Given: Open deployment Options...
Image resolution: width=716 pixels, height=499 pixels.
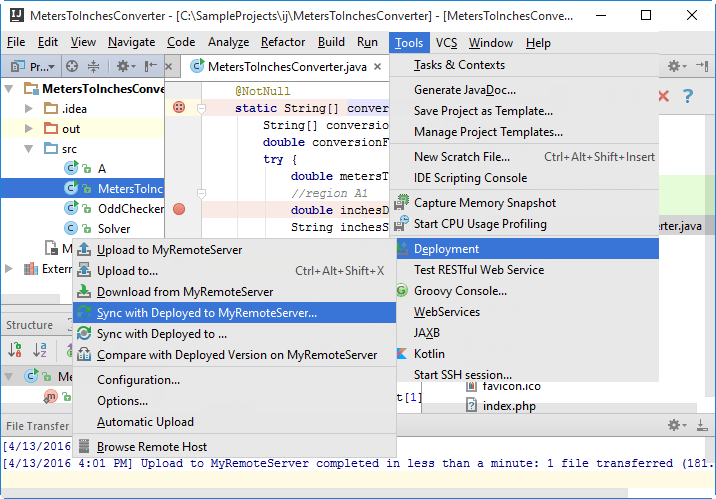Looking at the screenshot, I should tap(234, 401).
